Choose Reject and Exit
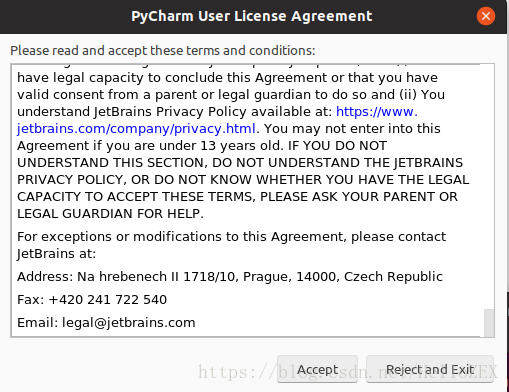 (430, 369)
